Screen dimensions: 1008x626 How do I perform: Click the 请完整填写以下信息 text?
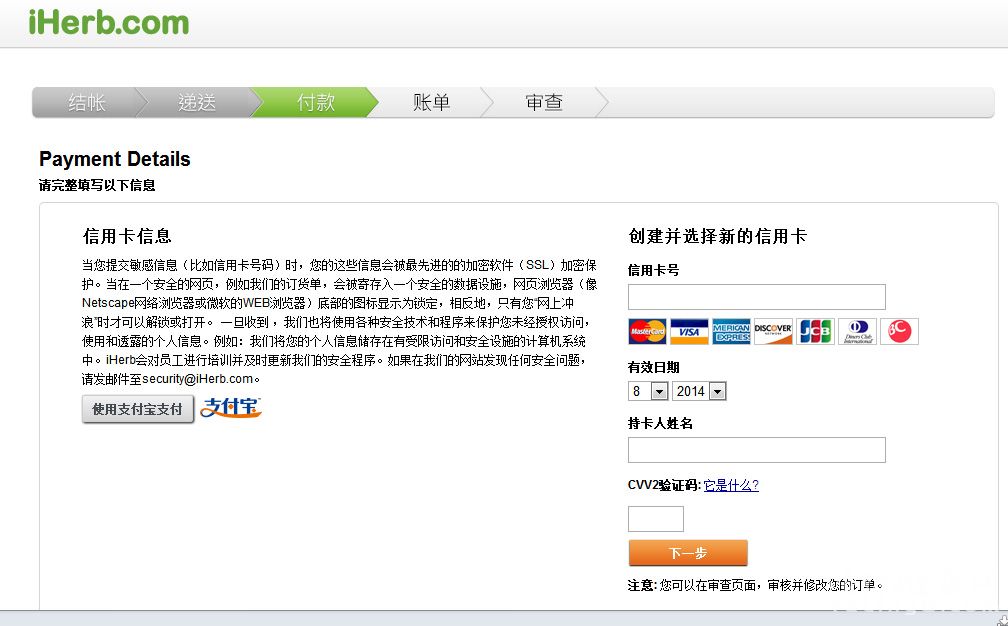tap(97, 185)
